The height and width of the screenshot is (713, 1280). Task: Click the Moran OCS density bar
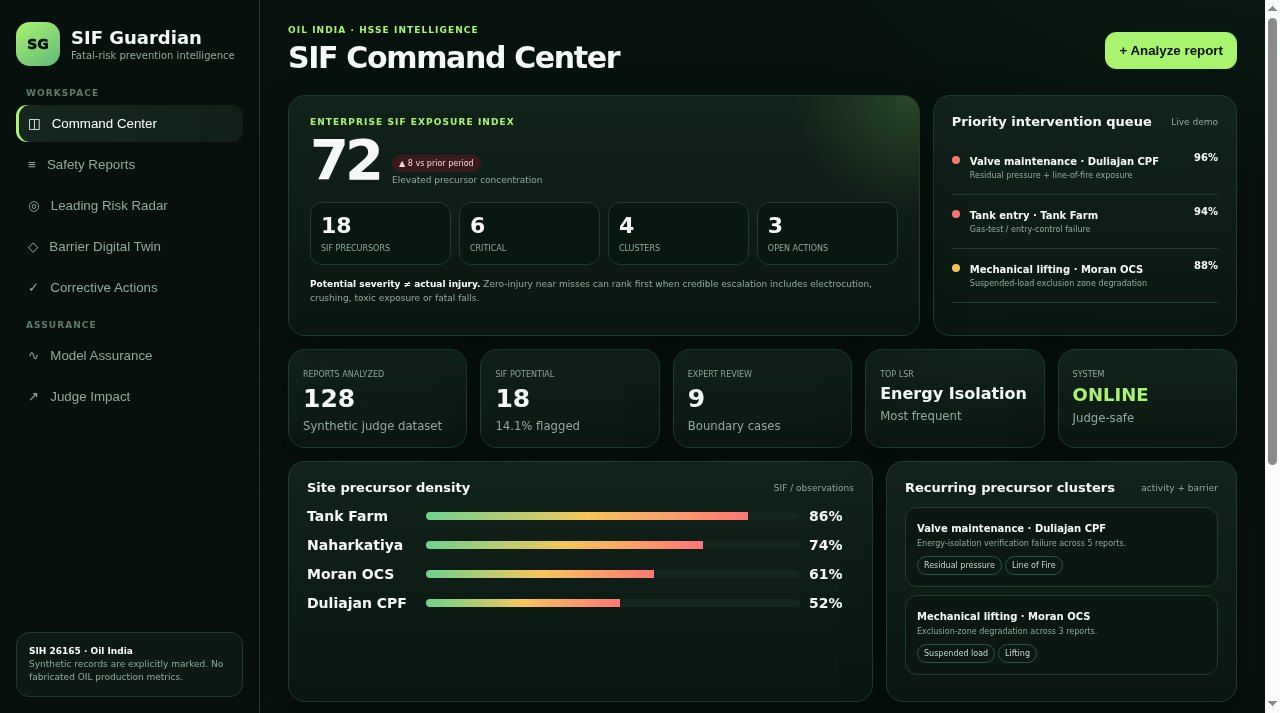pyautogui.click(x=612, y=574)
